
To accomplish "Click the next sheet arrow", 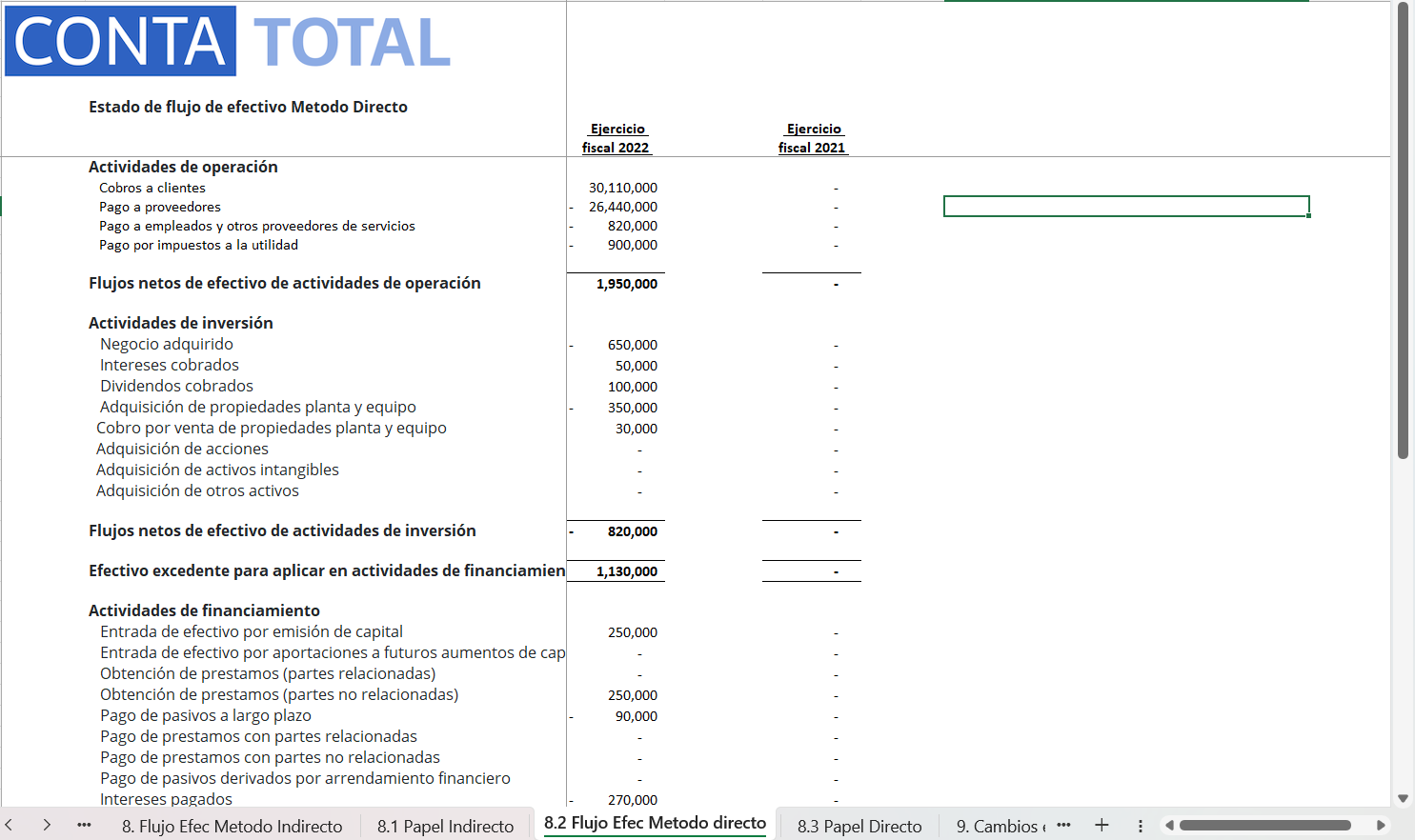I will (46, 825).
